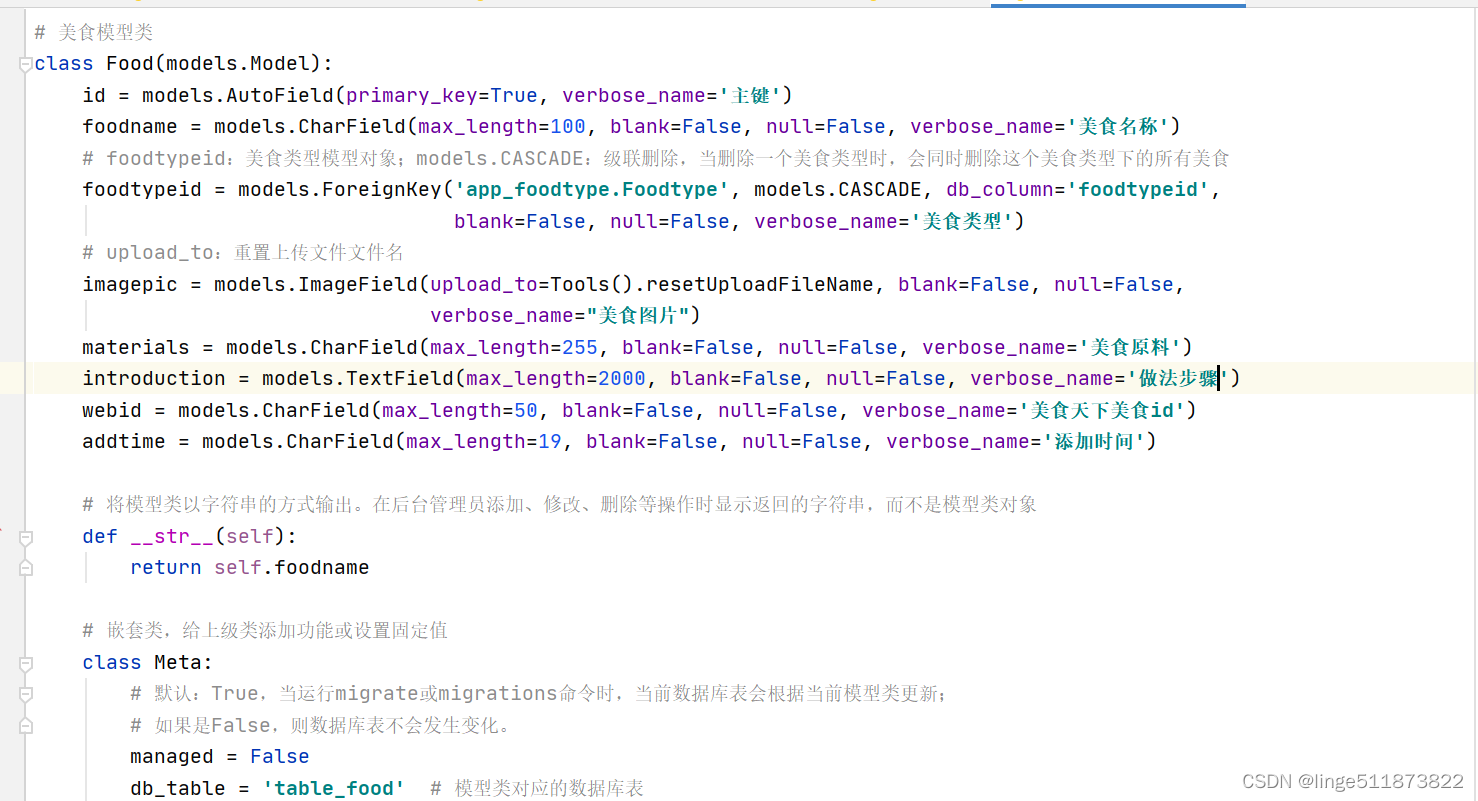The width and height of the screenshot is (1478, 801).
Task: Click the materials variable name
Action: (x=136, y=348)
